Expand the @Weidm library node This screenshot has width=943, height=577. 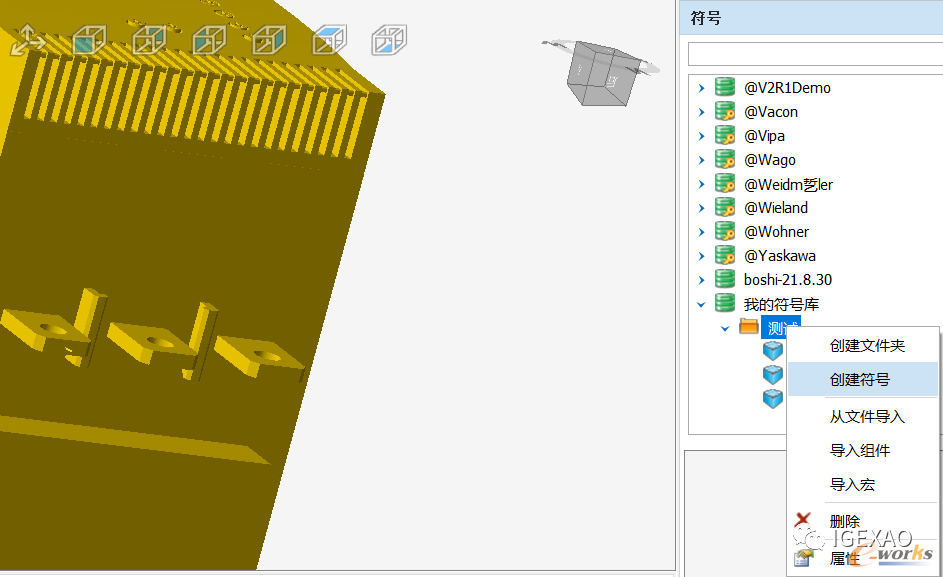click(x=701, y=184)
